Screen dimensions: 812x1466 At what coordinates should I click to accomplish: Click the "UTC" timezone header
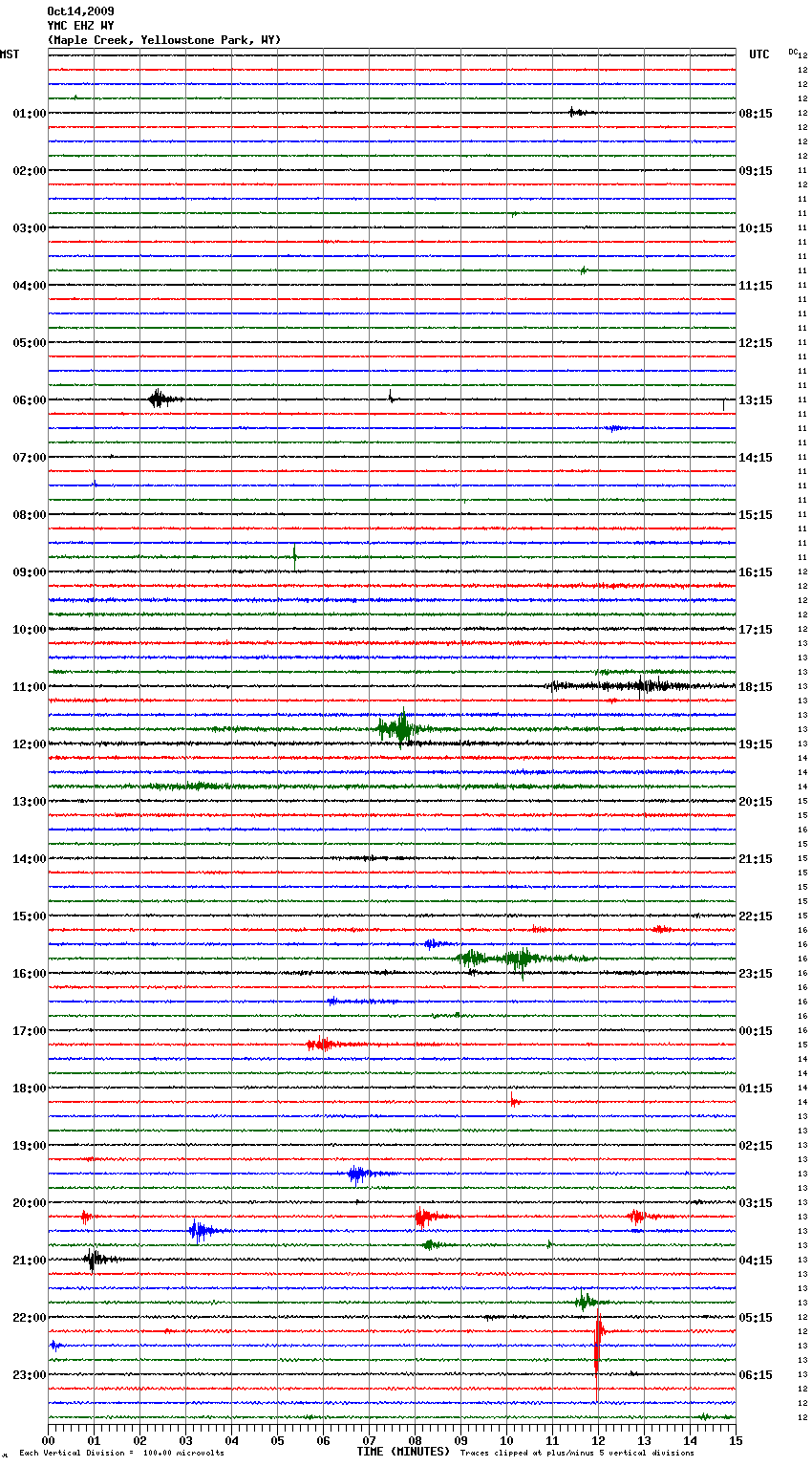point(759,54)
